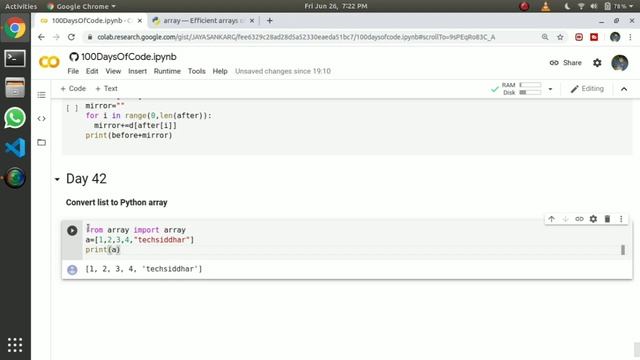Open table of contents sidebar icon
This screenshot has width=640, height=360.
click(41, 95)
